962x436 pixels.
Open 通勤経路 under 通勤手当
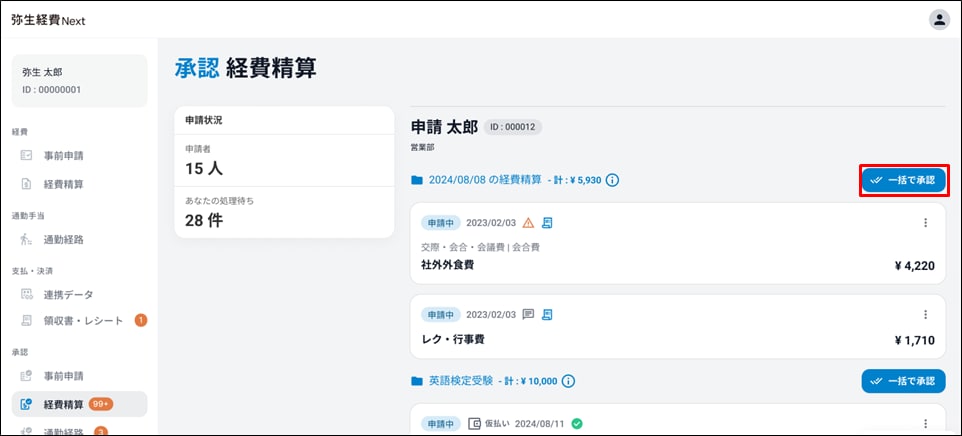click(63, 240)
